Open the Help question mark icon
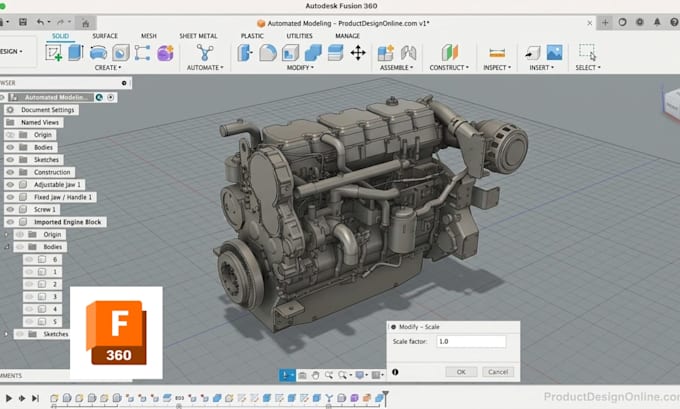The image size is (680, 409). (674, 22)
